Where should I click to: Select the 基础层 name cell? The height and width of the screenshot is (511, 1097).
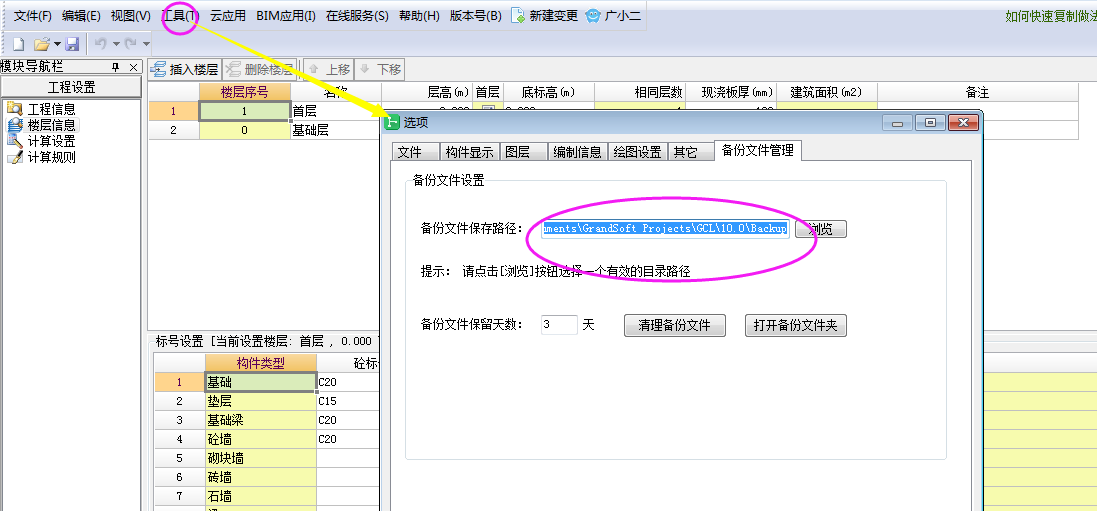(336, 130)
